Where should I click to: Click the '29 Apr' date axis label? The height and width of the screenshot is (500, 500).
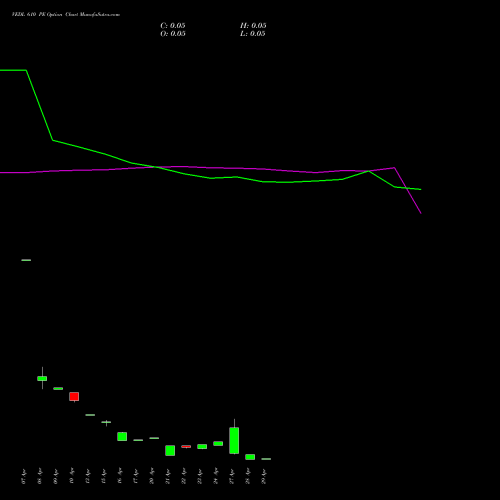[264, 476]
